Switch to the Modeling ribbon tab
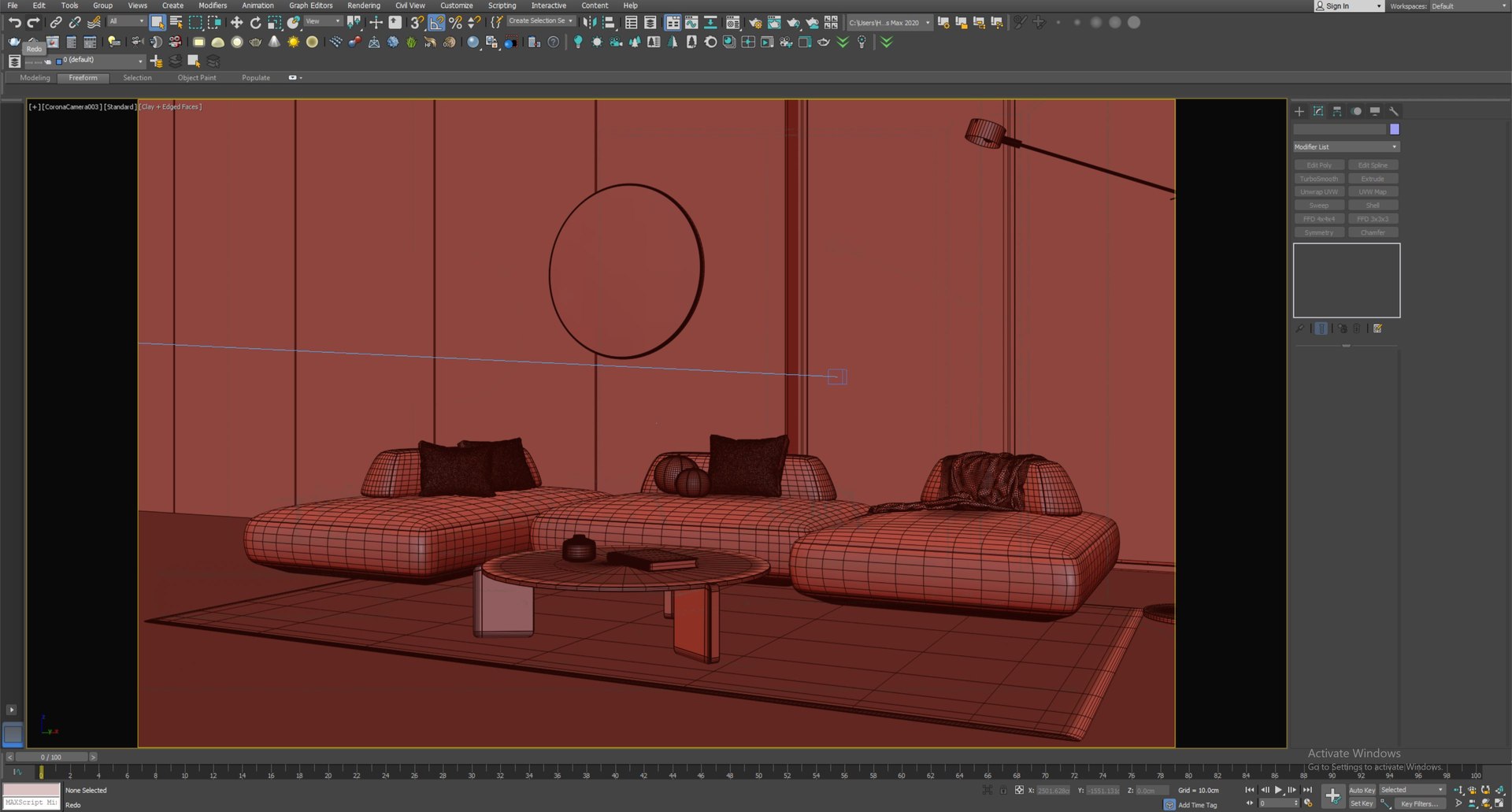The height and width of the screenshot is (812, 1512). 35,78
